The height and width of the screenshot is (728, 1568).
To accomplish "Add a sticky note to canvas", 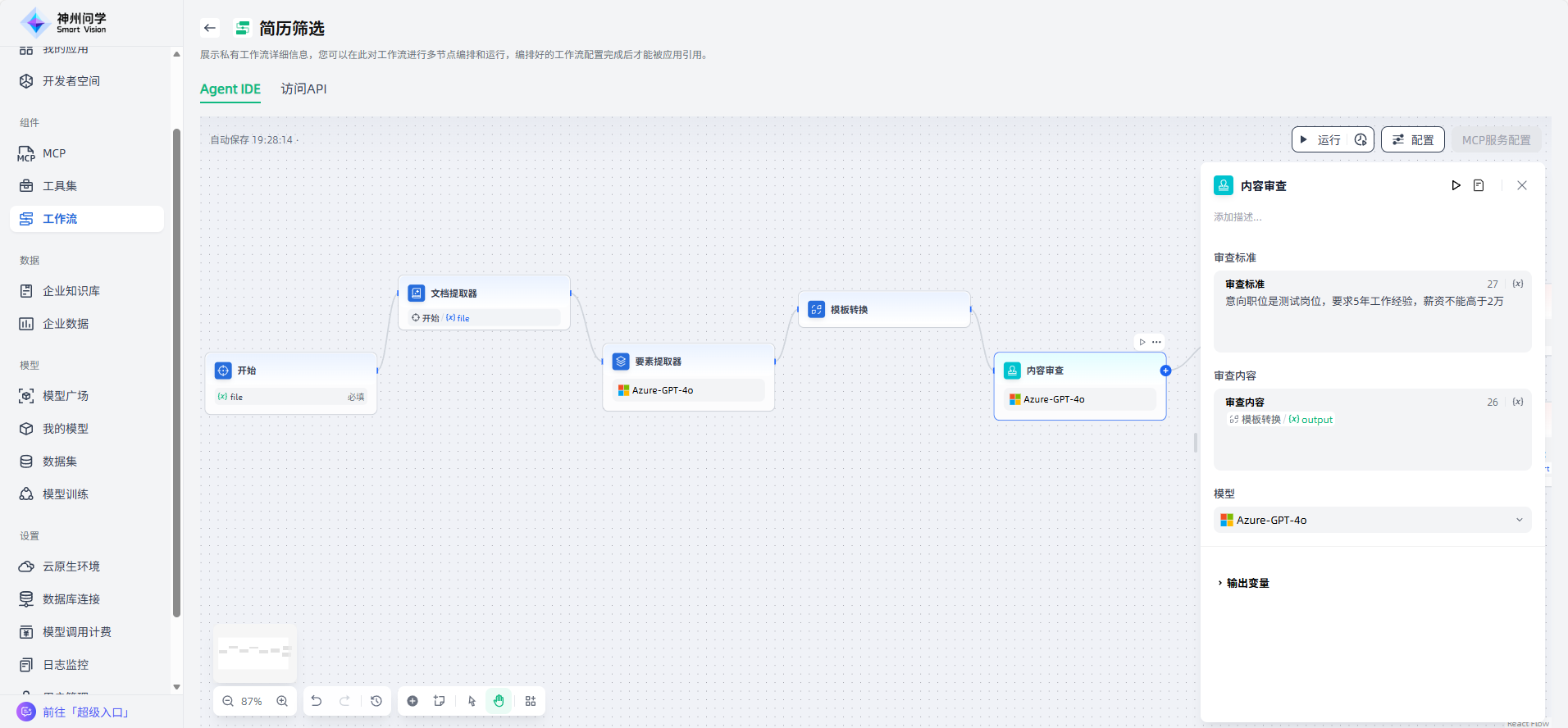I will pos(440,701).
